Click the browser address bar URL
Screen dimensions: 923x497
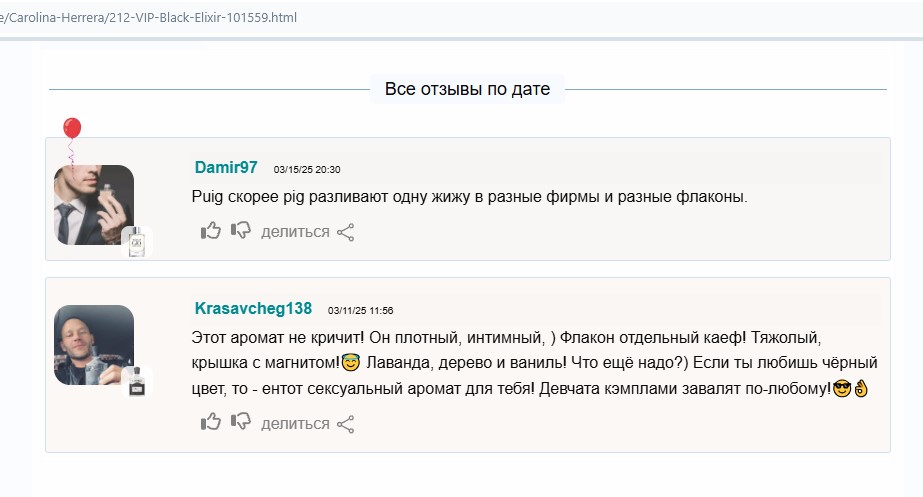(150, 18)
